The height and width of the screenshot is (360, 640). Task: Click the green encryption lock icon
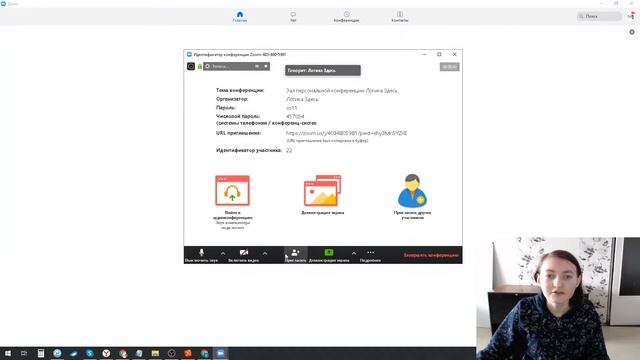pyautogui.click(x=200, y=66)
